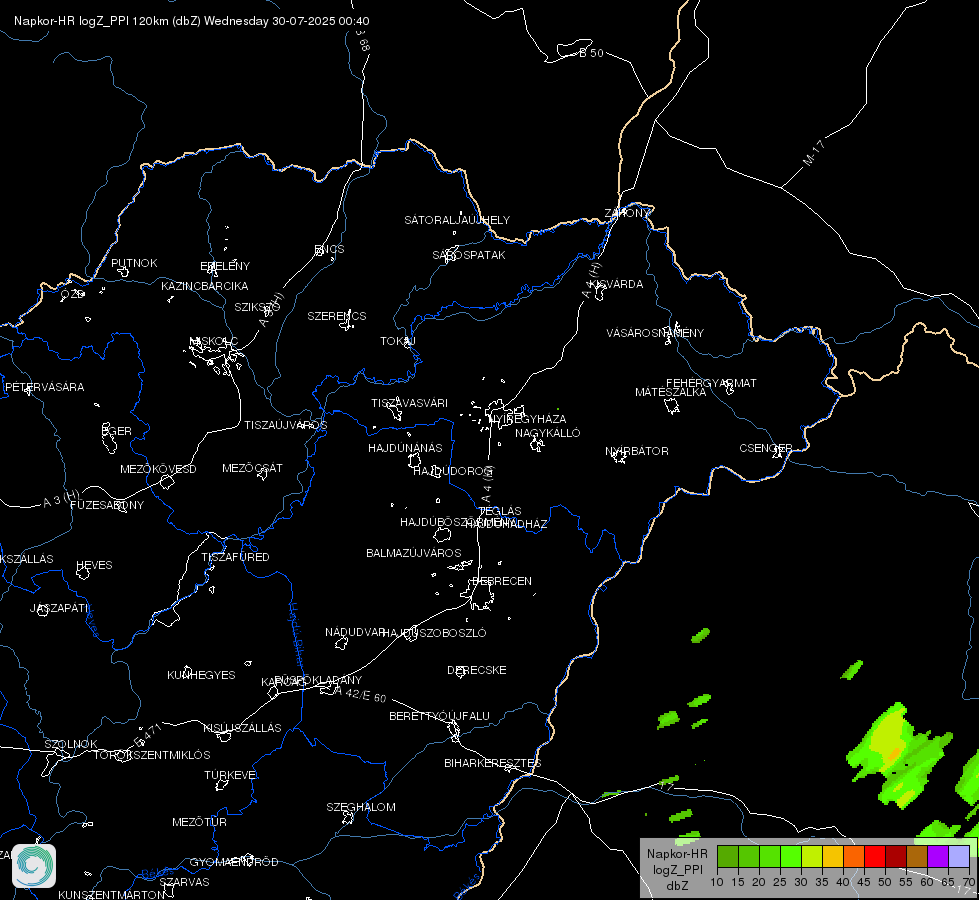Click the KUNHEGYES label
Image resolution: width=979 pixels, height=900 pixels.
201,675
